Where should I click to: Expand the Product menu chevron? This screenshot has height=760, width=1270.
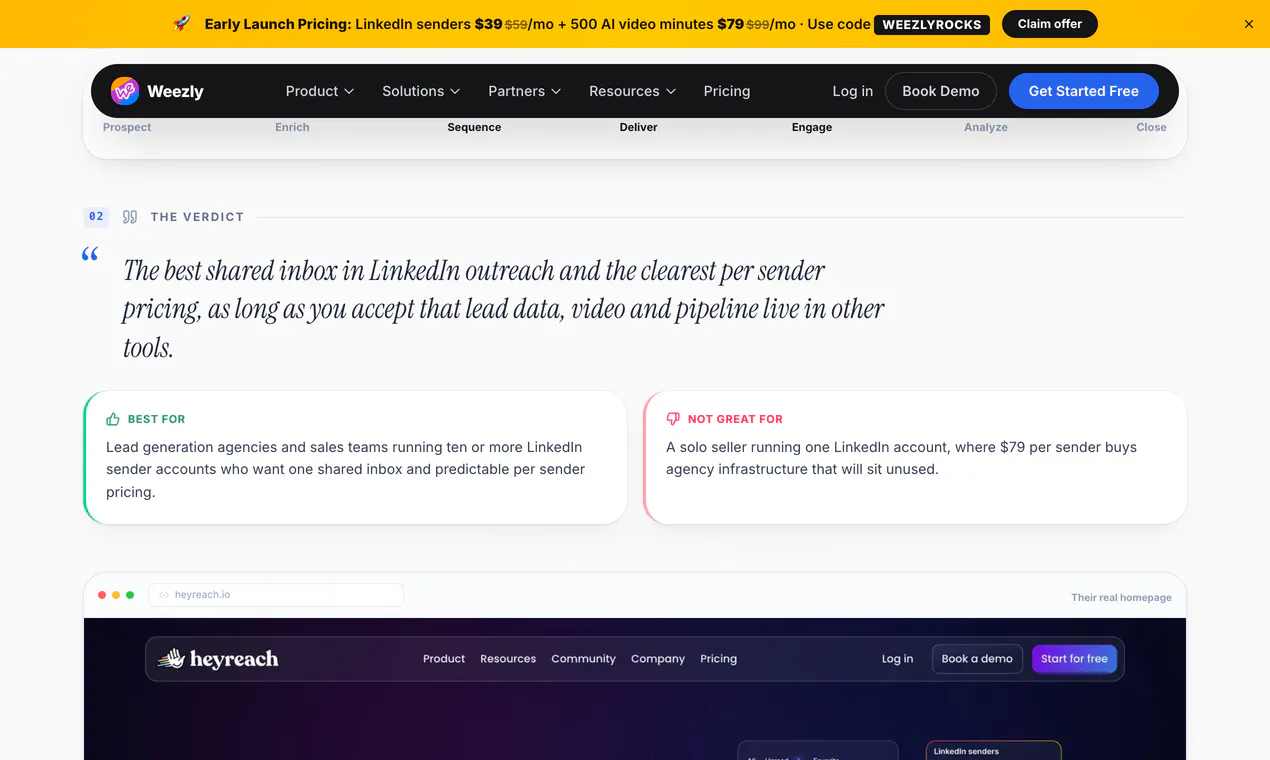pyautogui.click(x=349, y=91)
